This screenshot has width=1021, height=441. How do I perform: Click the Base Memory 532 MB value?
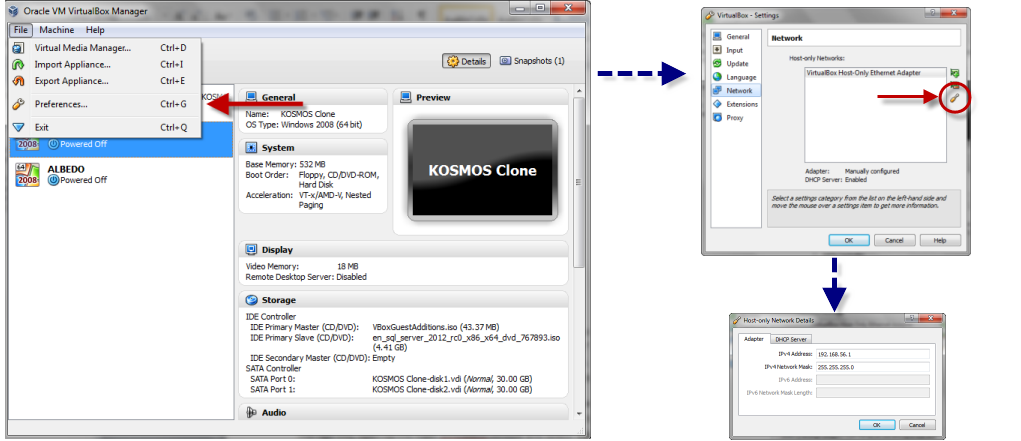312,164
